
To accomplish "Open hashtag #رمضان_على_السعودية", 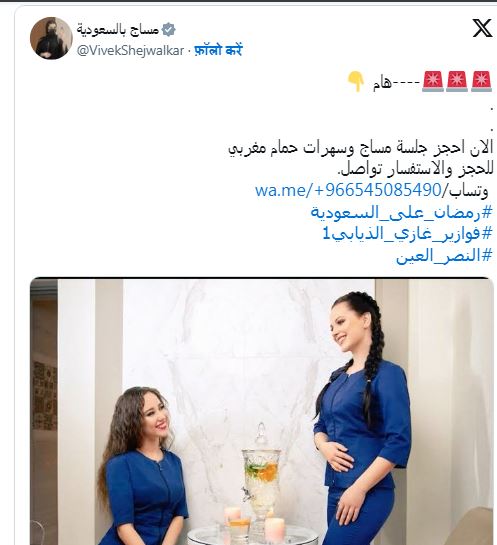I will click(x=401, y=212).
